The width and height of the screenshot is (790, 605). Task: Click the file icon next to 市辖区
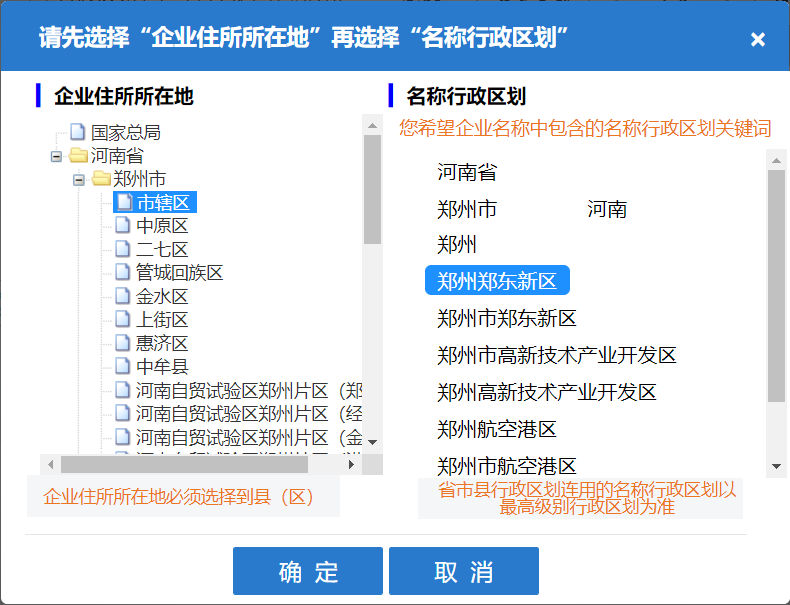coord(124,202)
